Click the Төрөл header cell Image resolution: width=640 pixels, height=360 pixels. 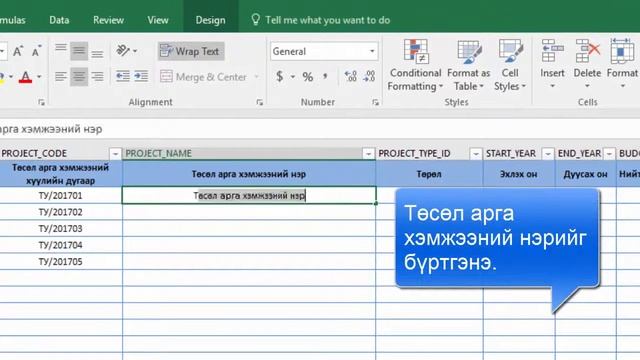pos(429,174)
